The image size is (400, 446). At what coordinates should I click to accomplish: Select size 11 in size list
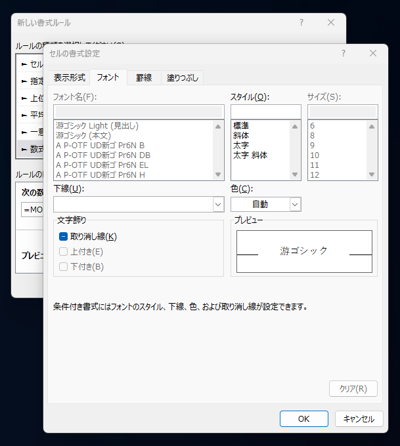(x=314, y=165)
